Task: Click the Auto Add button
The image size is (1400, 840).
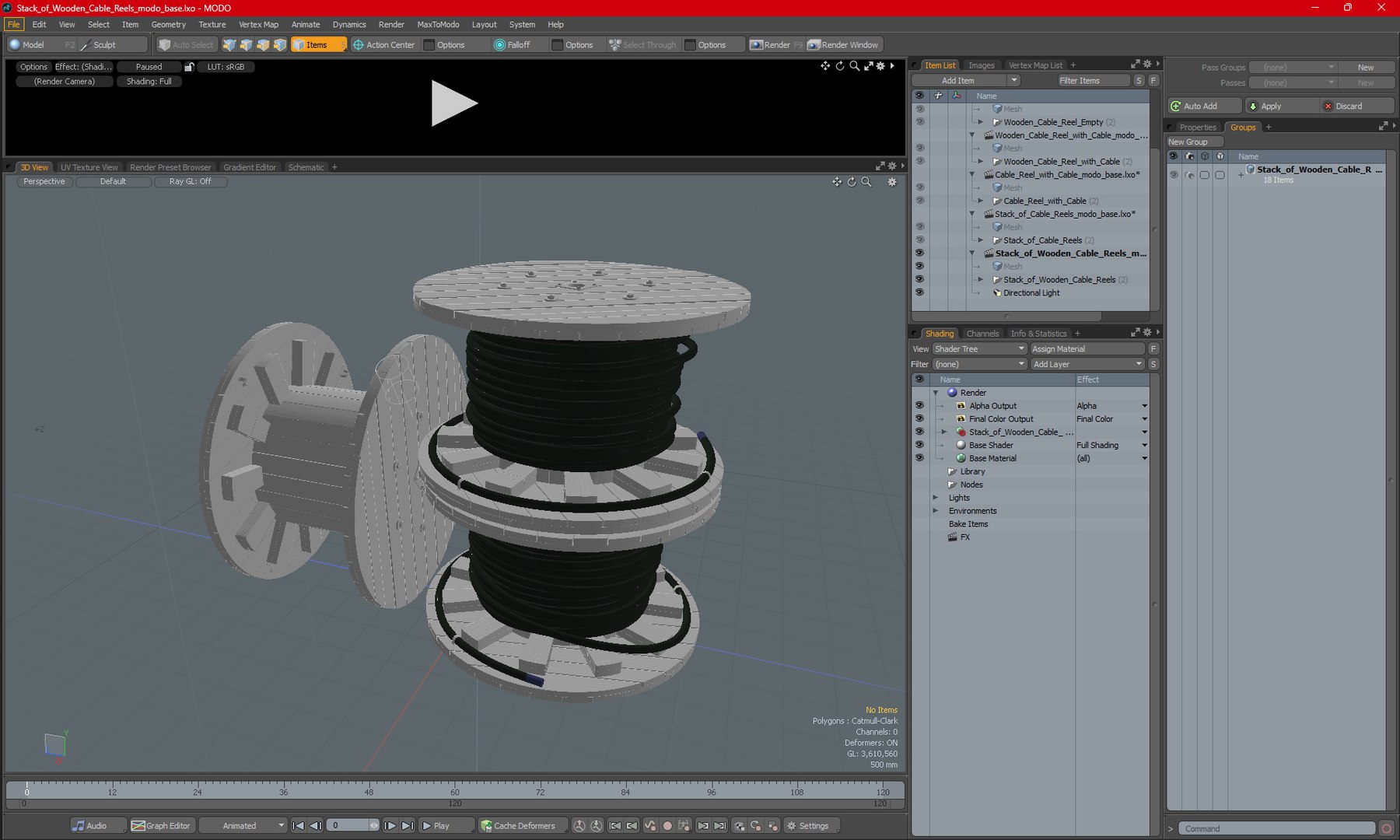Action: (1203, 106)
